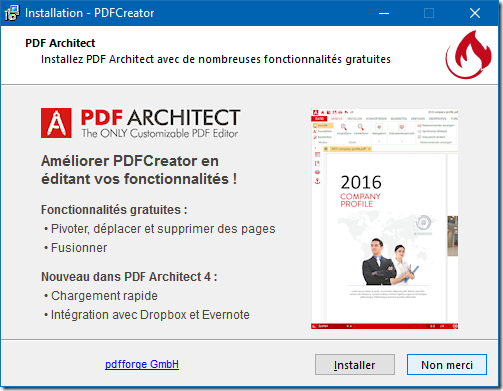Minimize the Installation window
Viewport: 503px width, 391px height.
point(384,13)
